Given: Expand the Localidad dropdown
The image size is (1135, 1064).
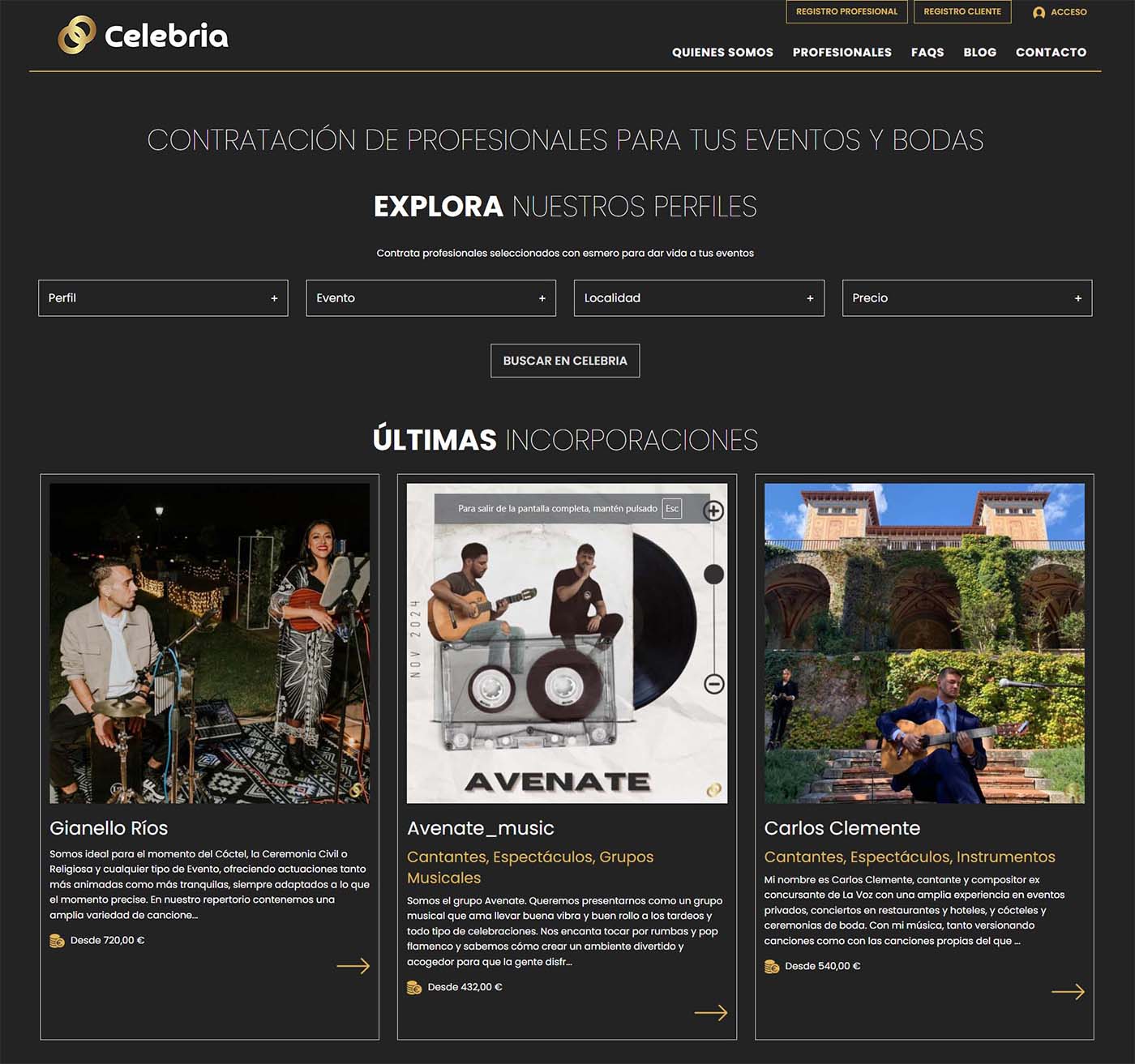Looking at the screenshot, I should (699, 298).
